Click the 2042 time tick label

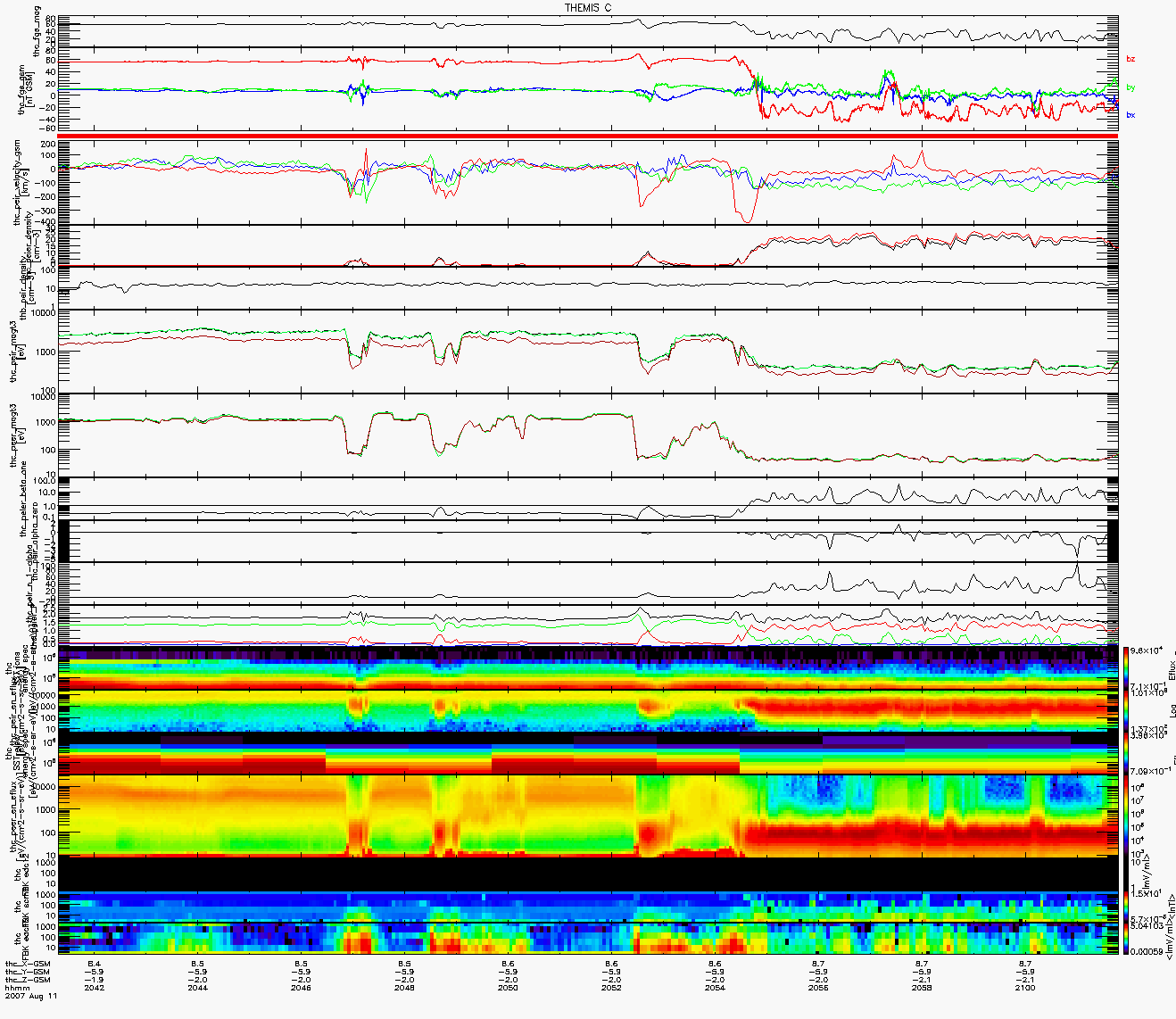[x=94, y=988]
